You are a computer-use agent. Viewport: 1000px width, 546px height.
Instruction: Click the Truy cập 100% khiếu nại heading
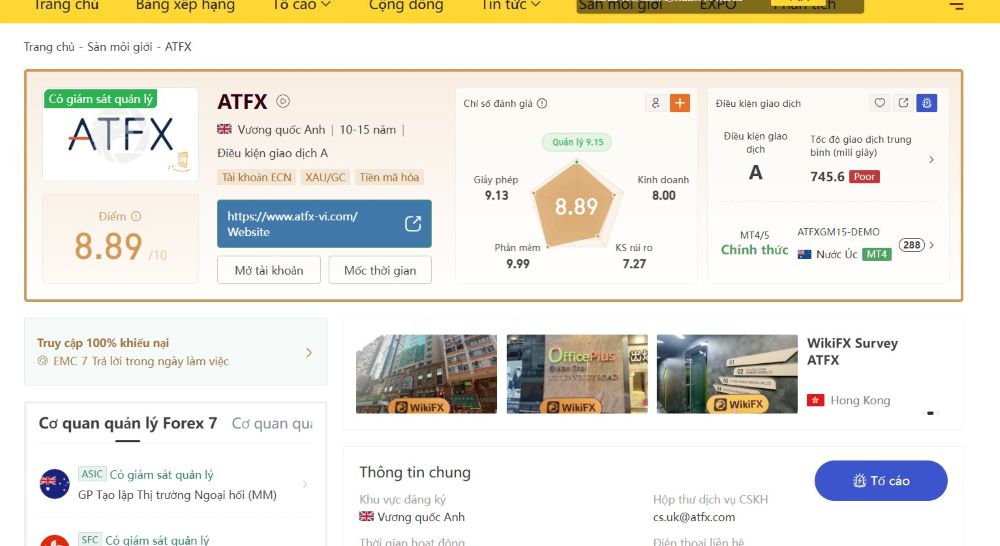pyautogui.click(x=103, y=343)
